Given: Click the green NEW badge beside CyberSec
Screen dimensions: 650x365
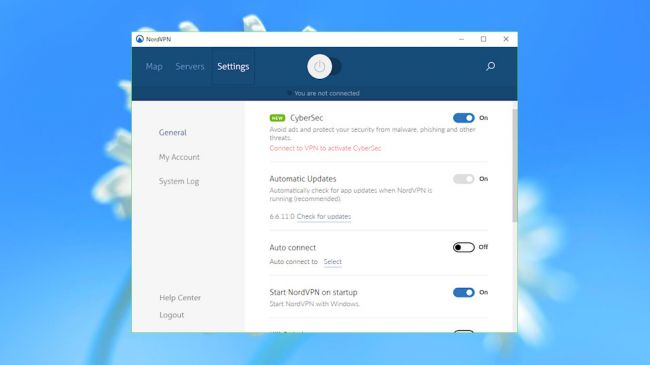Looking at the screenshot, I should point(277,118).
